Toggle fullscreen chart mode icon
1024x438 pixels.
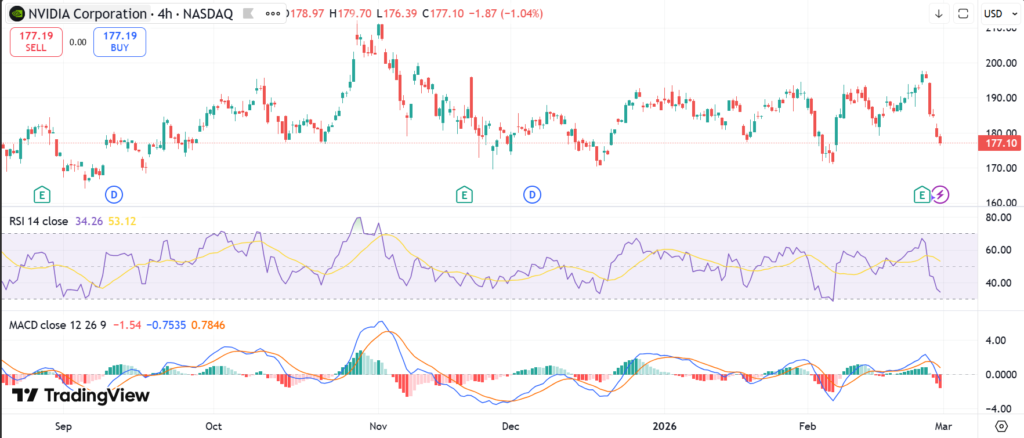(963, 13)
